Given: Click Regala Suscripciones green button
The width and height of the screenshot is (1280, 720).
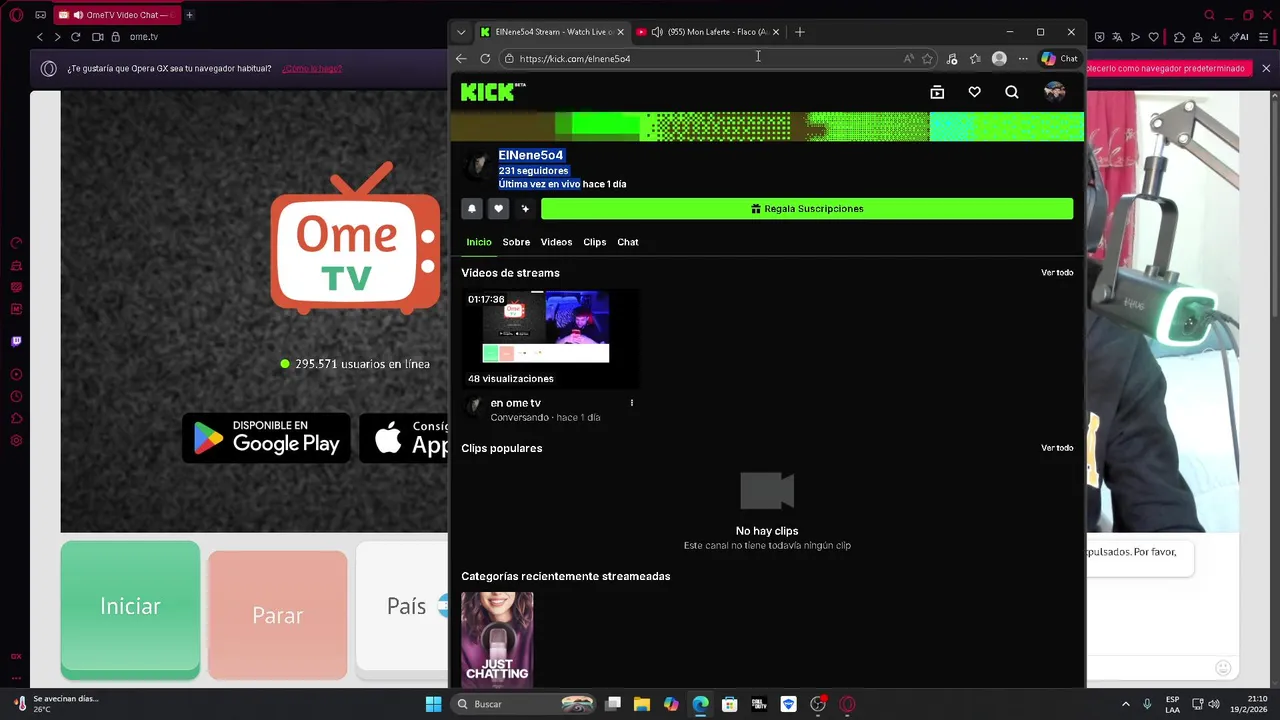Looking at the screenshot, I should pyautogui.click(x=807, y=209).
